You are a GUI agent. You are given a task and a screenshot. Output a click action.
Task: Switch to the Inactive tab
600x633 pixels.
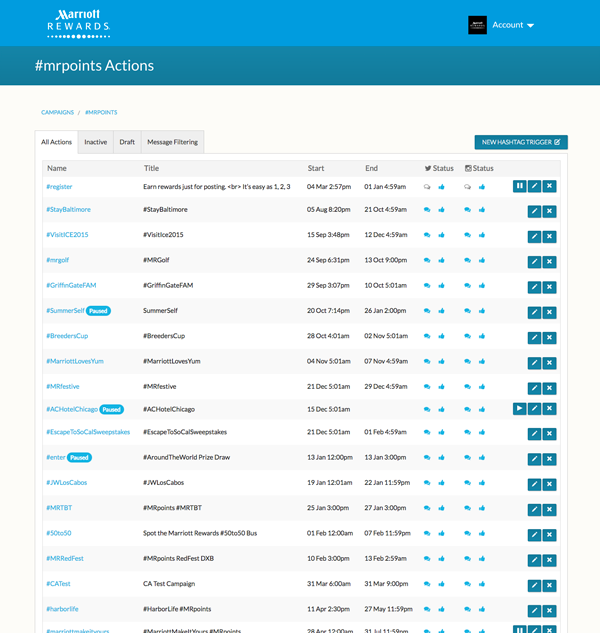point(96,142)
